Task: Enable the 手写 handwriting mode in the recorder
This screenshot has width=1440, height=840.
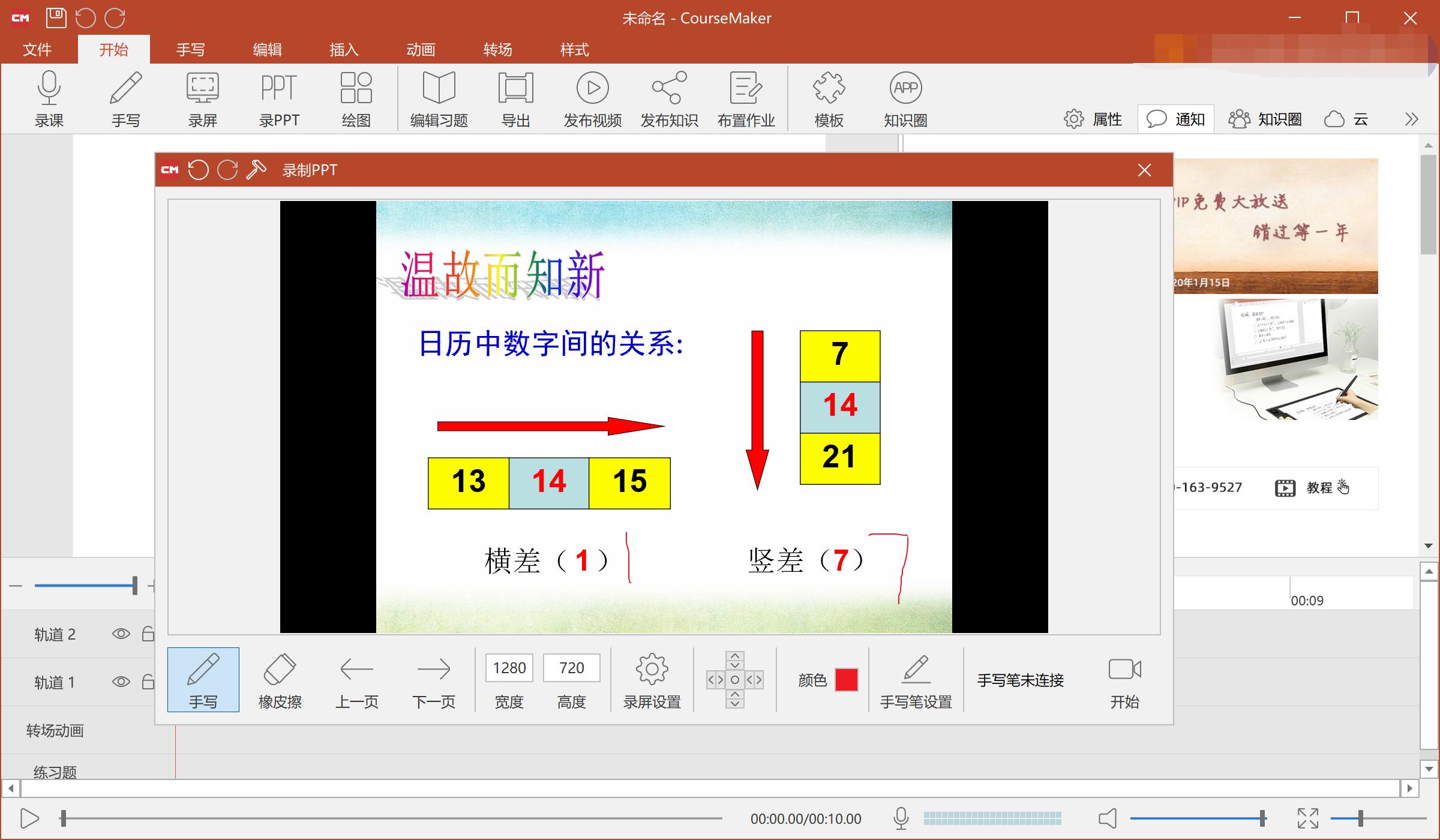Action: coord(203,680)
